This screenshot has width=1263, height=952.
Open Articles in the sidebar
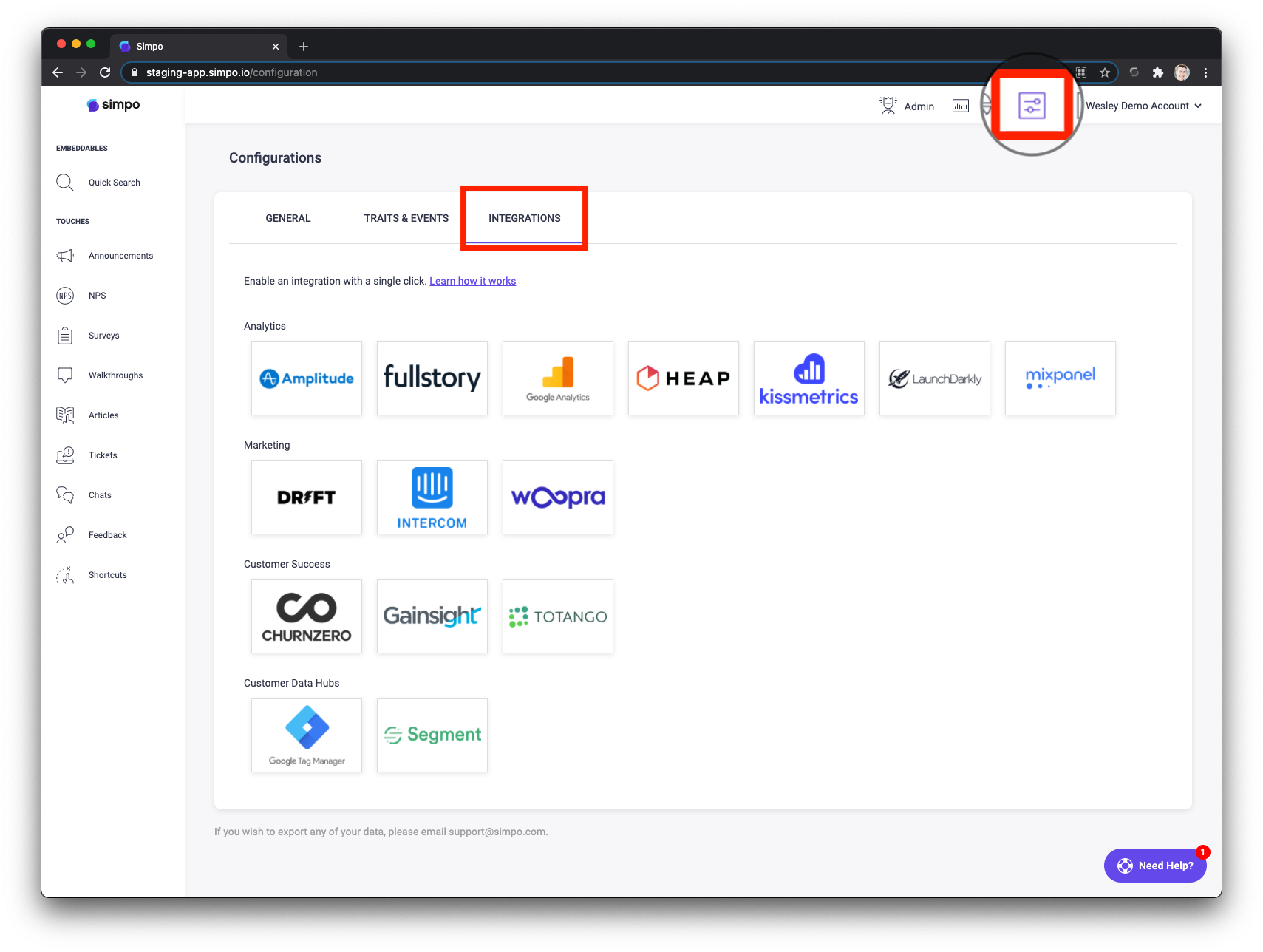tap(87, 415)
